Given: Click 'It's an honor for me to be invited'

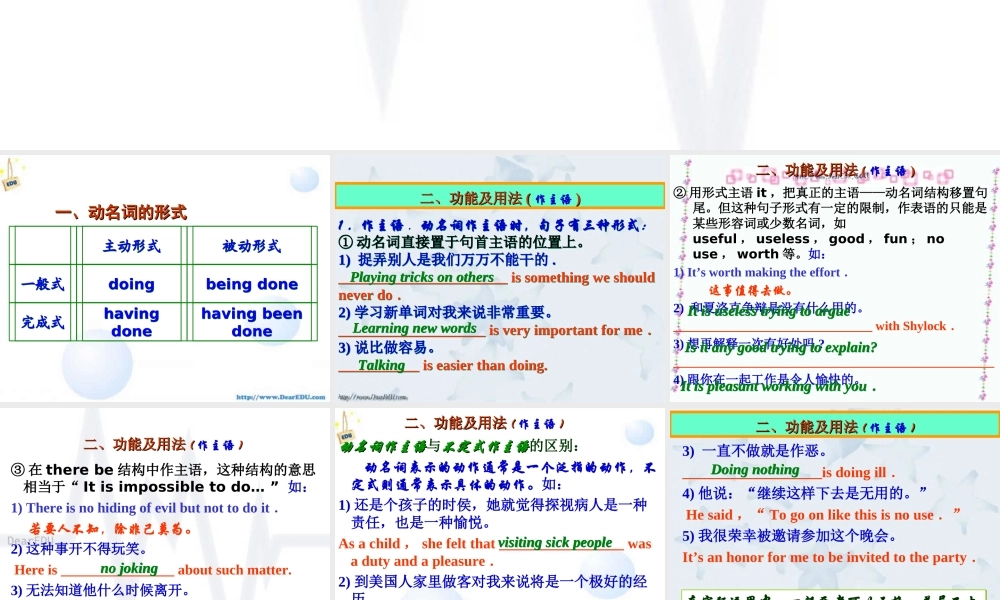Looking at the screenshot, I should [828, 557].
